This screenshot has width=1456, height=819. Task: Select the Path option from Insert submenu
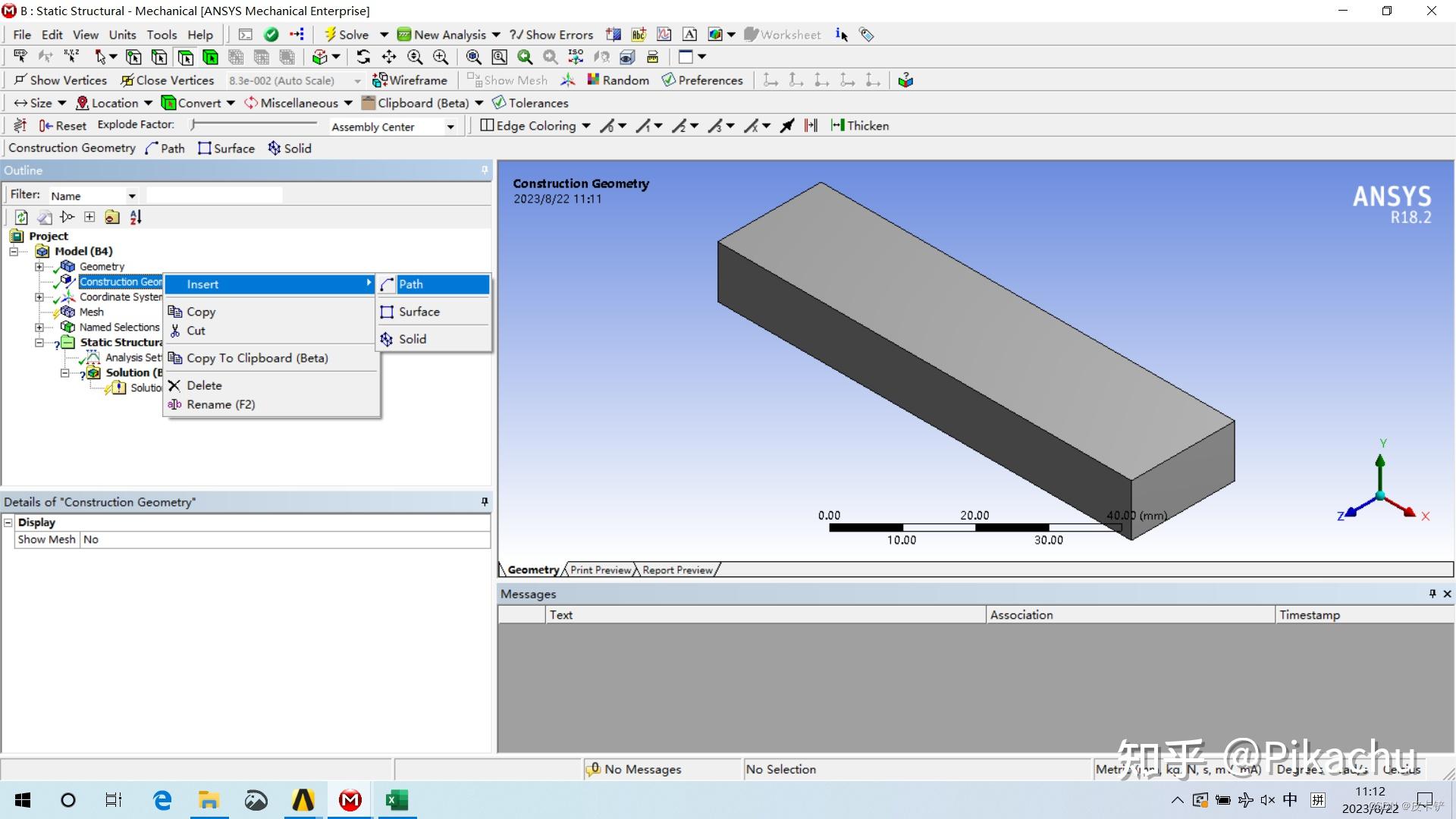412,284
